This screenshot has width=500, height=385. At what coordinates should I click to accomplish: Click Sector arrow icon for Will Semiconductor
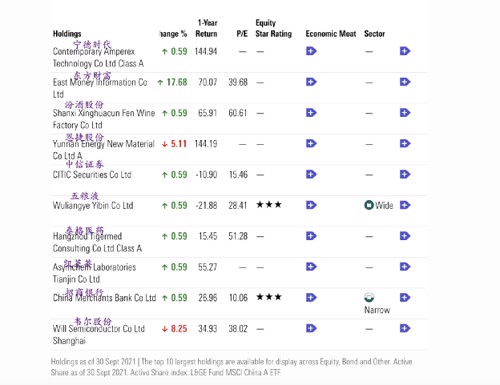[x=405, y=328]
